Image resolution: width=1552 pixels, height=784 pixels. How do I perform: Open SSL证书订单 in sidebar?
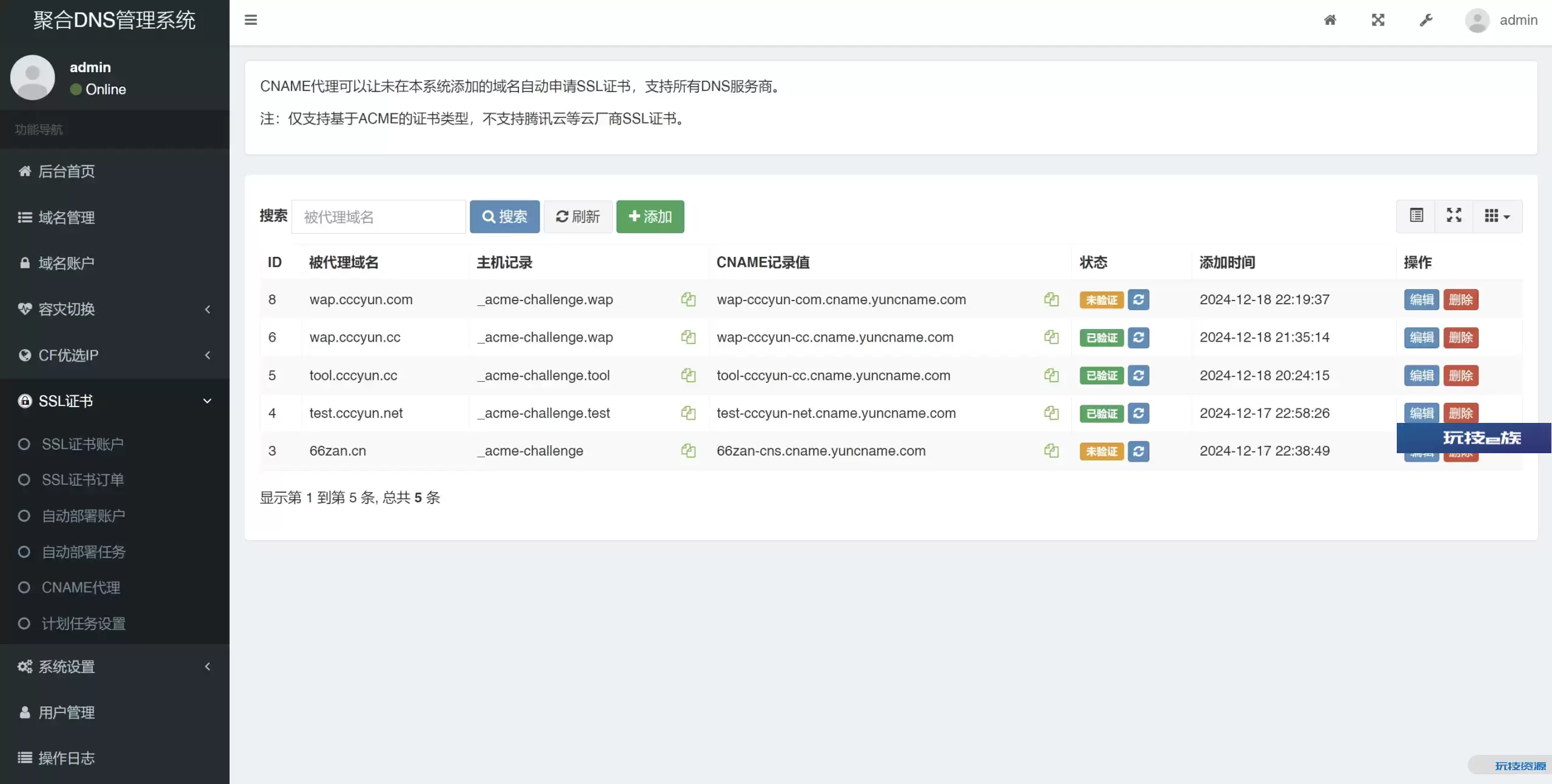coord(82,480)
